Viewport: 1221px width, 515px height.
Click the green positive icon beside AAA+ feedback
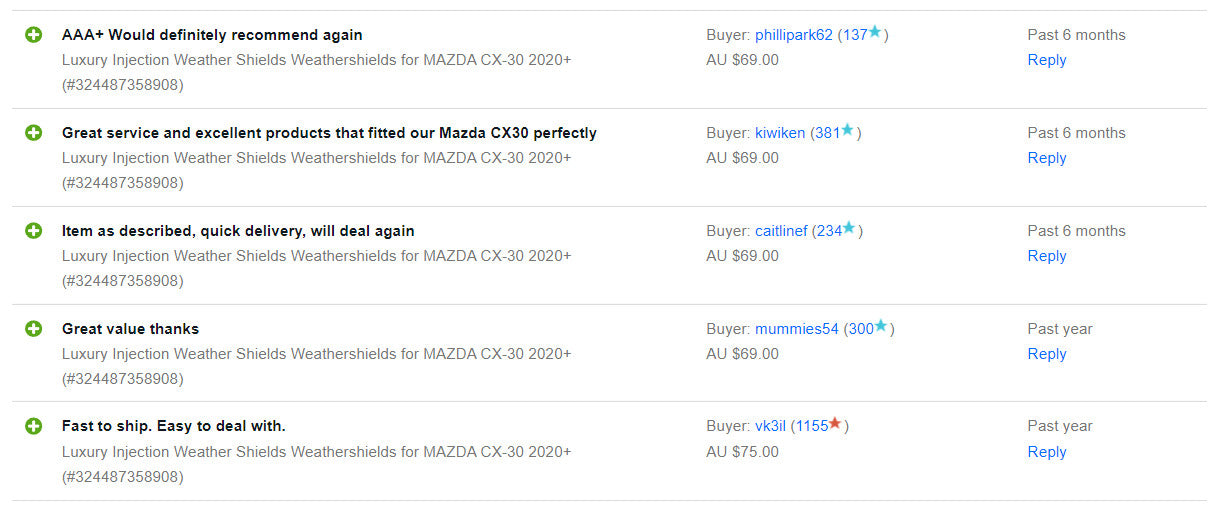pos(34,35)
